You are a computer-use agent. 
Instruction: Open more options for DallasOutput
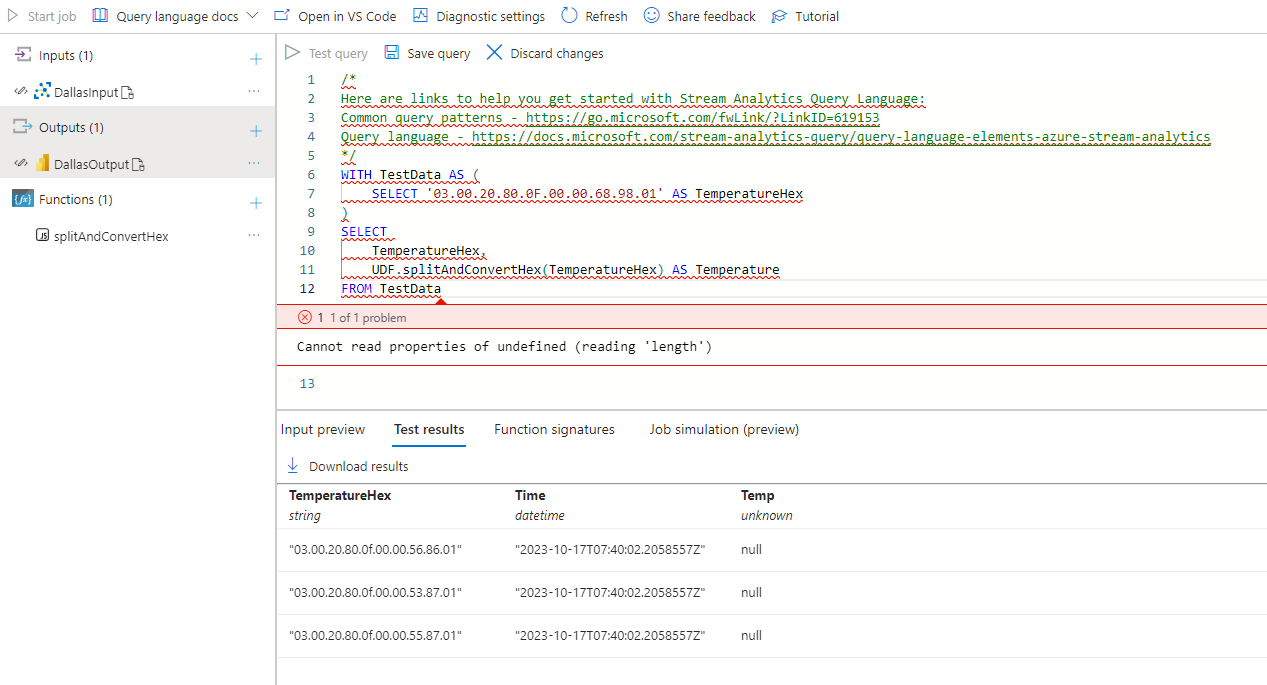click(x=254, y=163)
